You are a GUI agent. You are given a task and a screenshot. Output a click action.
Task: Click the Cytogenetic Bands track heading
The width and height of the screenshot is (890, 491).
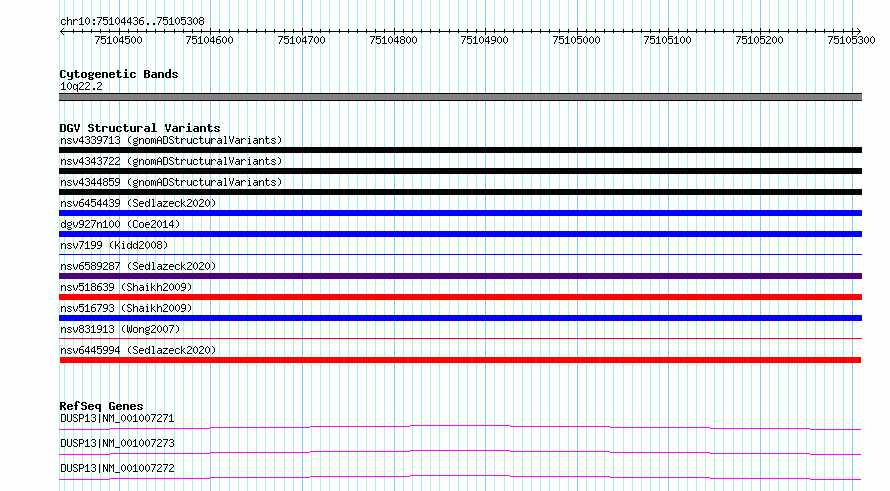point(119,74)
